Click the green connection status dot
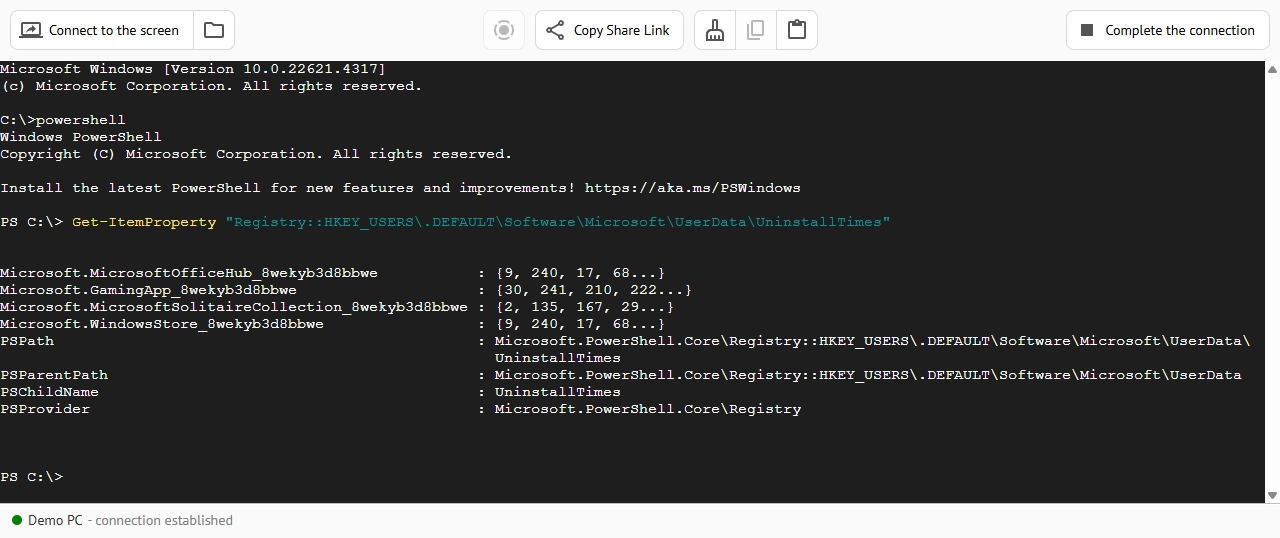 click(x=17, y=520)
